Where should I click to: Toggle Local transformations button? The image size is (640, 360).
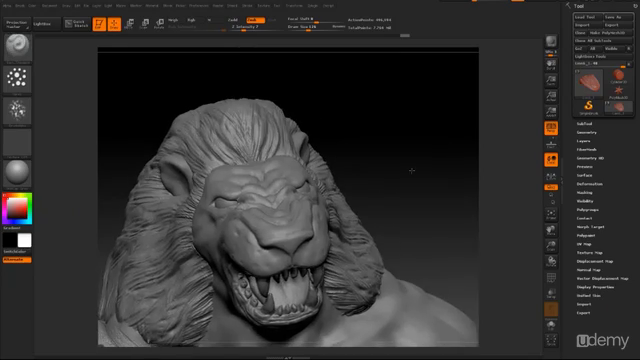coord(551,160)
